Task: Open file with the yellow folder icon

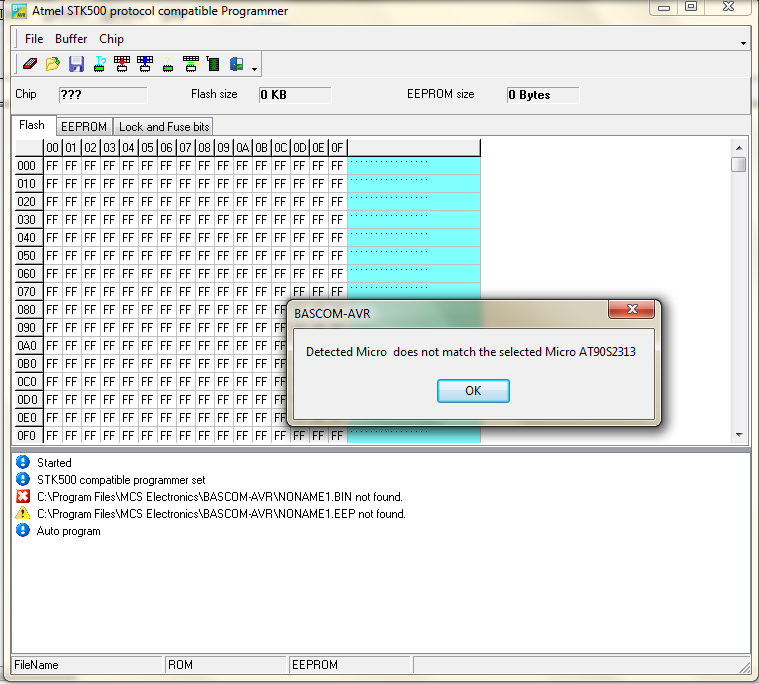Action: (53, 64)
